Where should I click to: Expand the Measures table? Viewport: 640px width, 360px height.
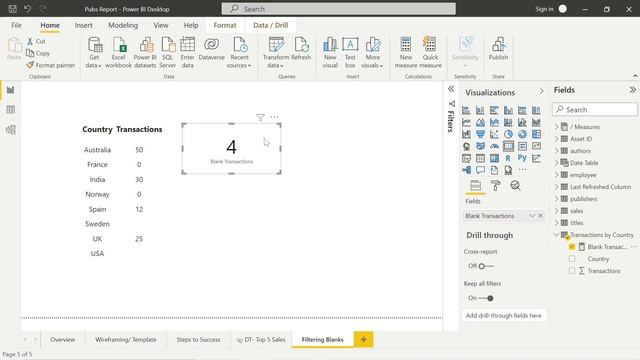click(x=556, y=127)
